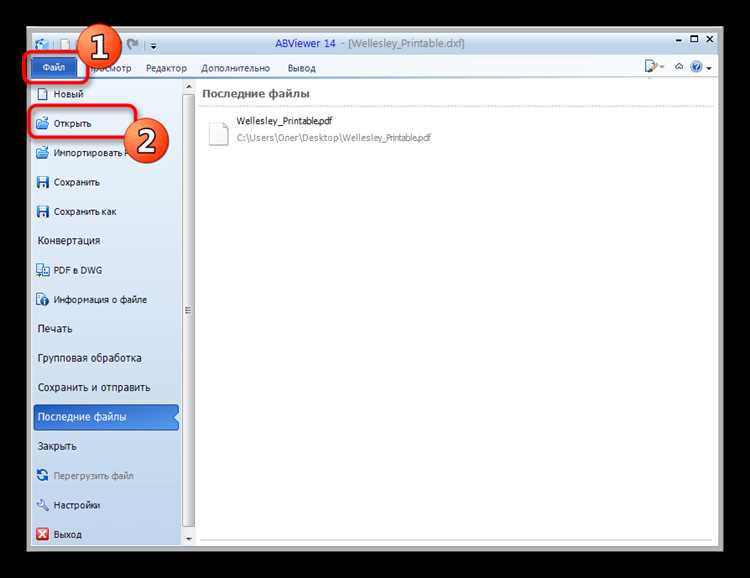750x578 pixels.
Task: Maximize the ABViewer window
Action: tap(694, 40)
